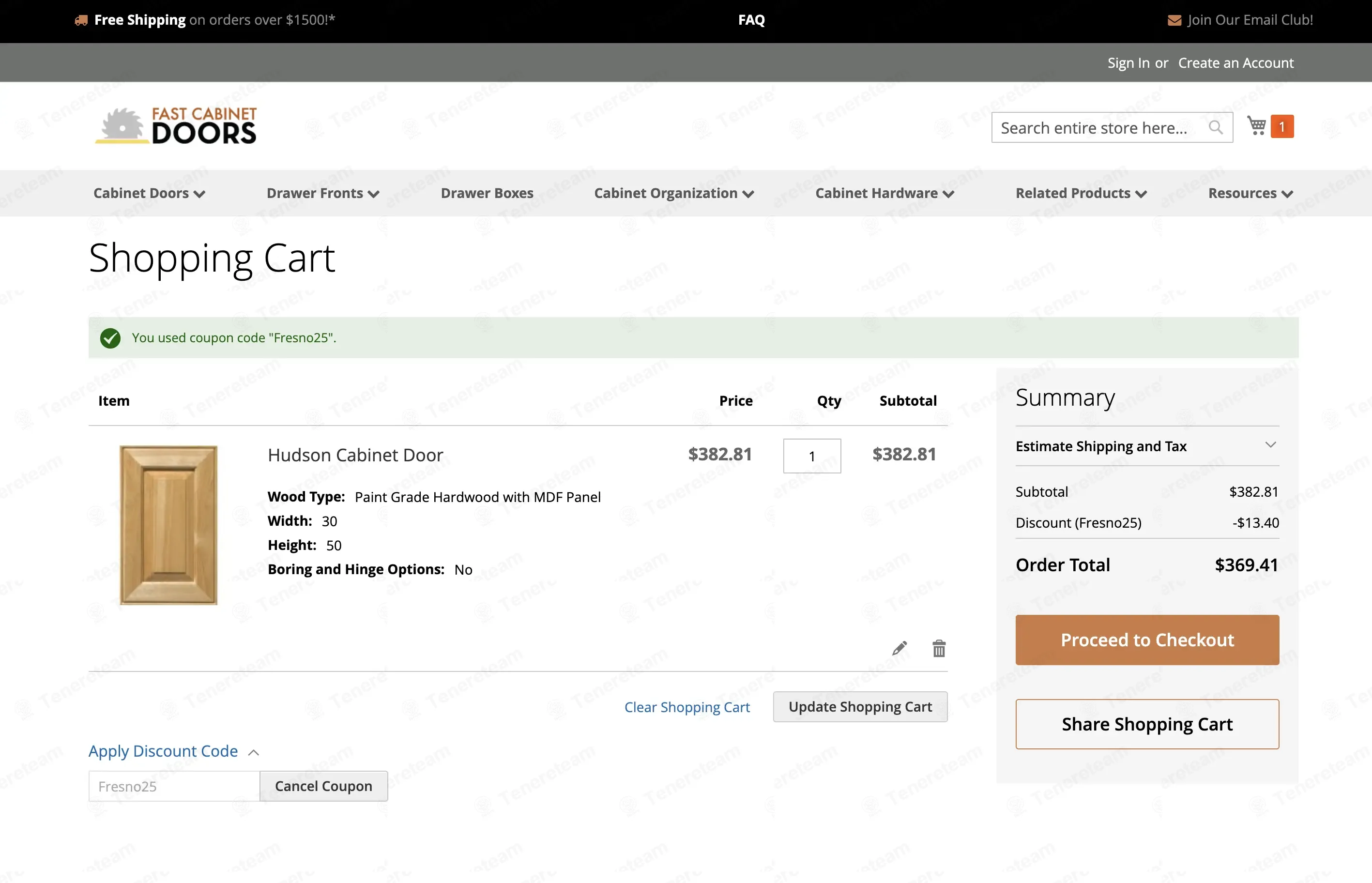1372x883 pixels.
Task: Open the FAQ link in top bar
Action: (x=751, y=20)
